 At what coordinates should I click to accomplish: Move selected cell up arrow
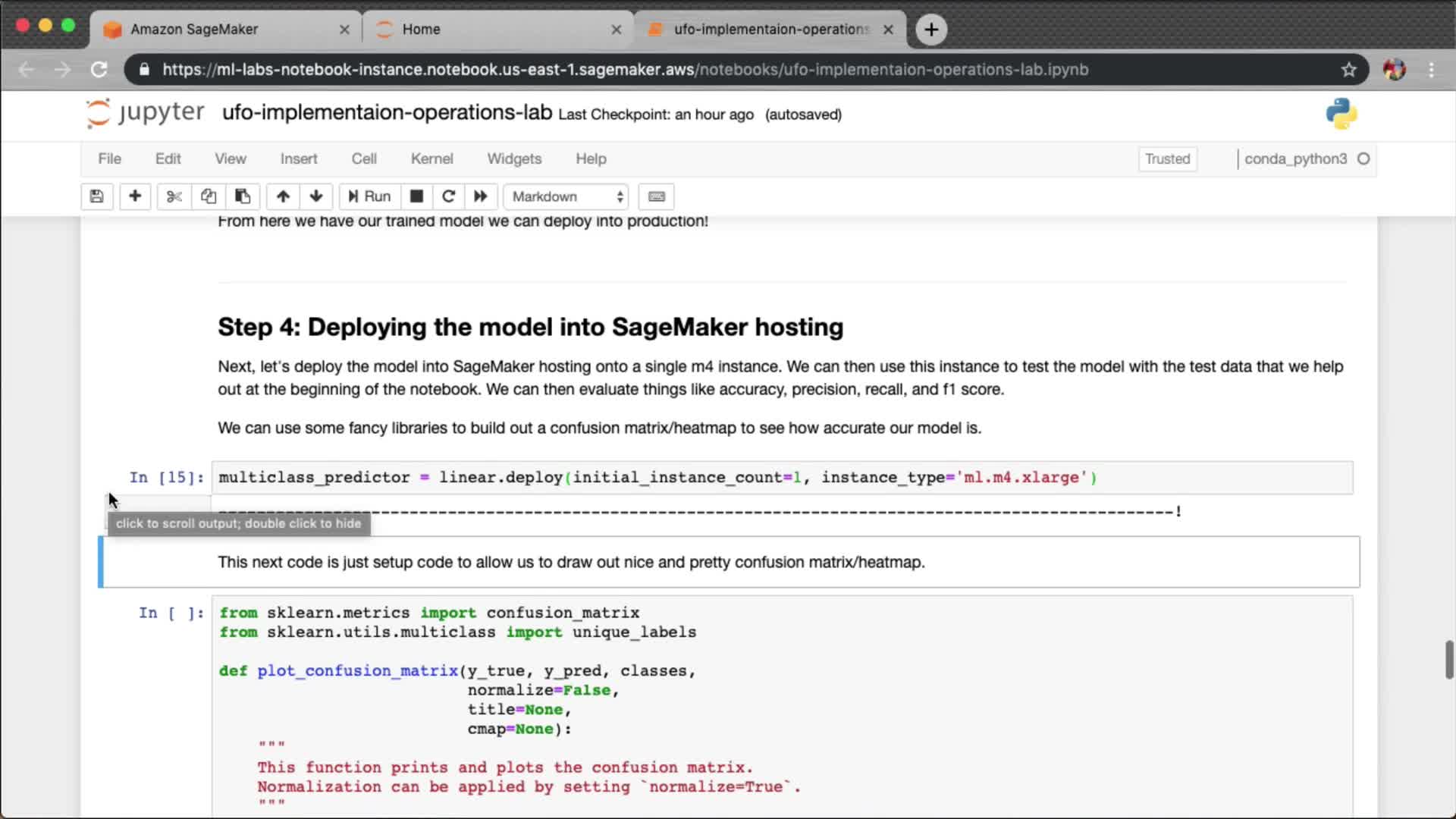coord(283,196)
